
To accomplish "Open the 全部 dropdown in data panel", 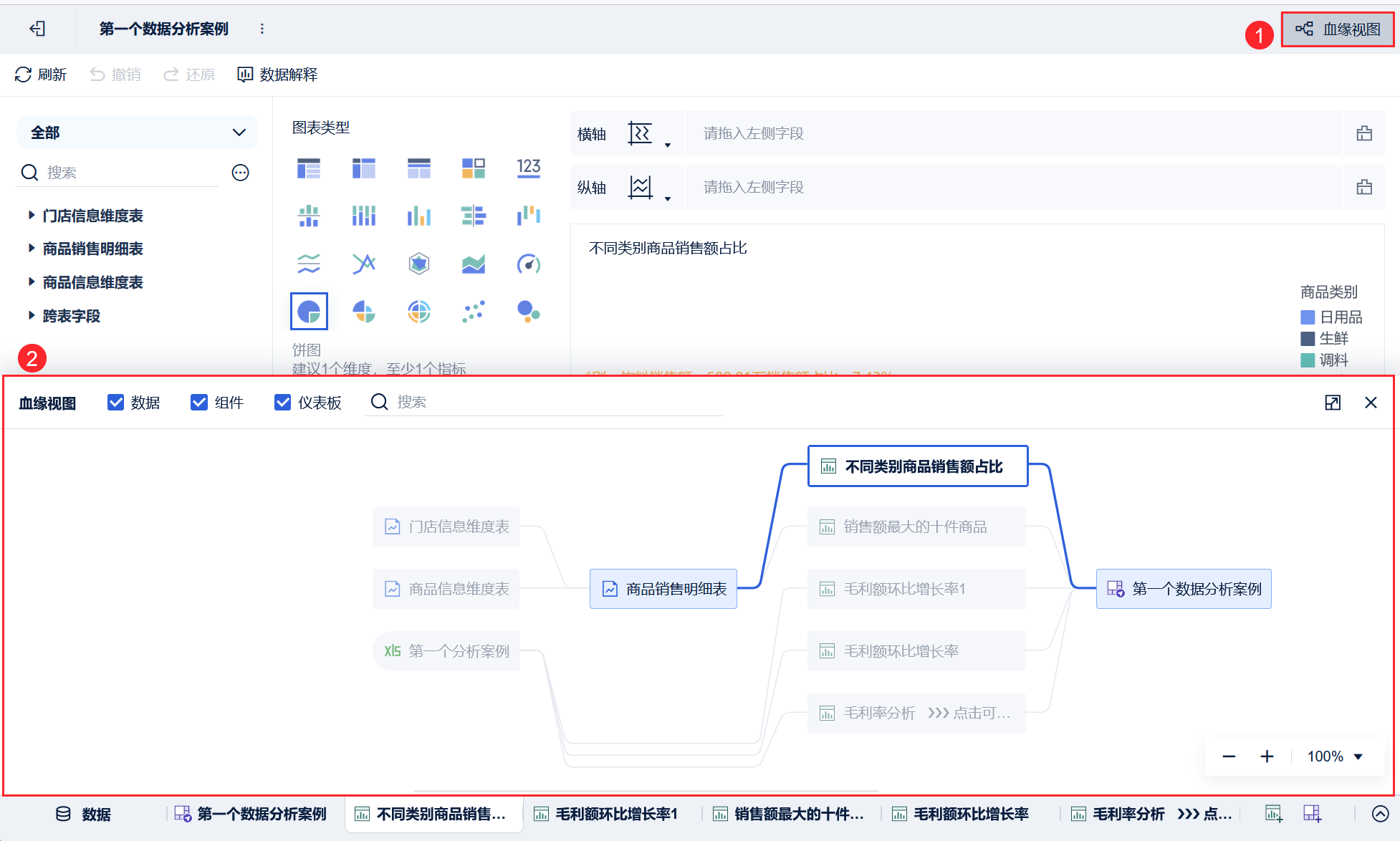I will pos(136,133).
